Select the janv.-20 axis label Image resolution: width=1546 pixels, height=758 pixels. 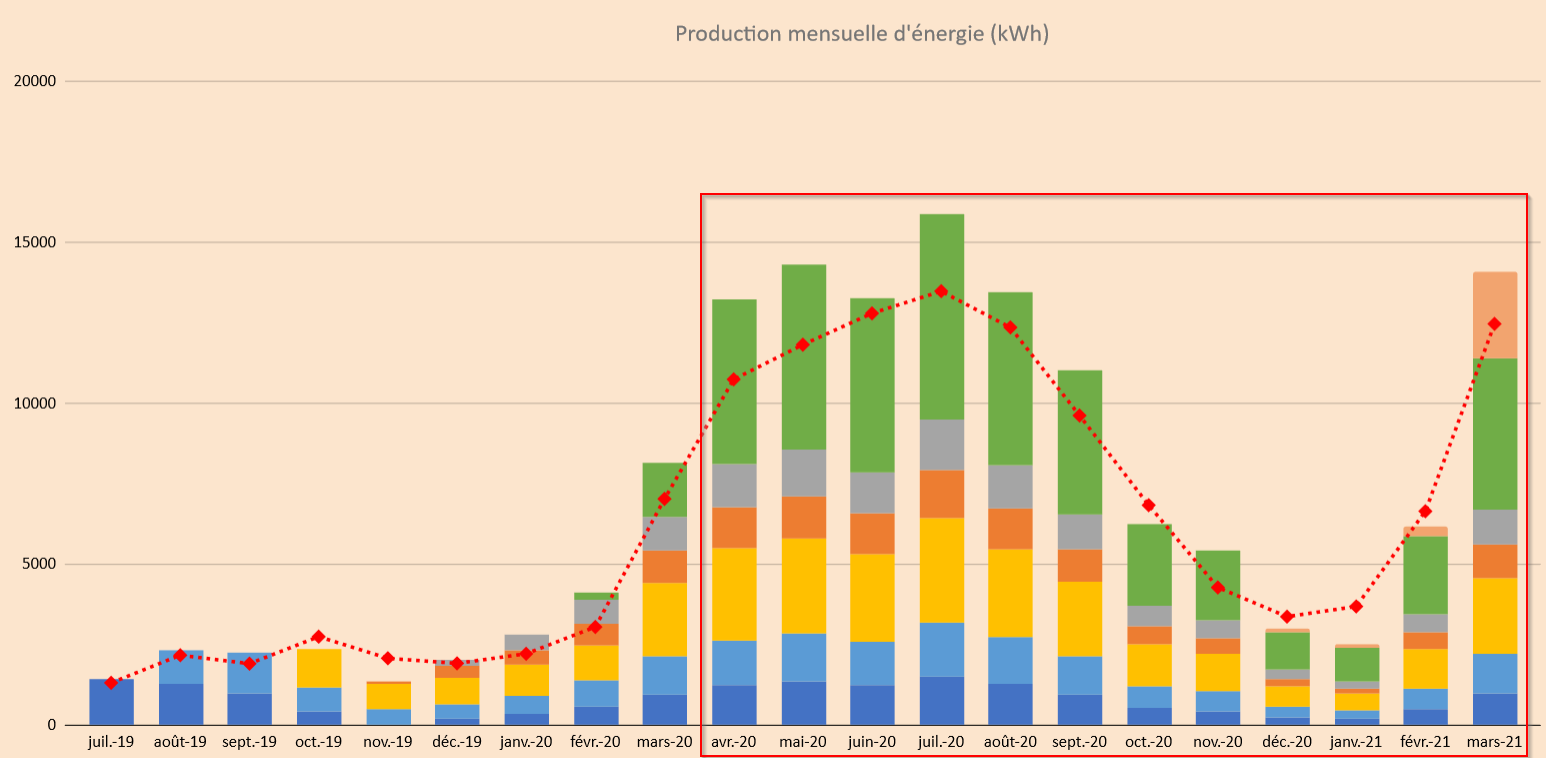point(526,742)
